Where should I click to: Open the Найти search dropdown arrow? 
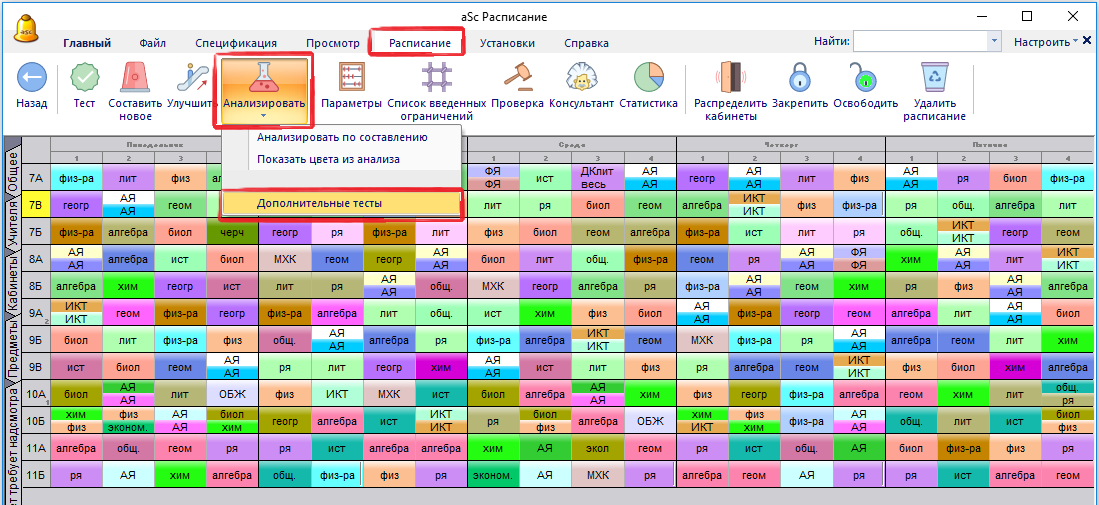(993, 41)
